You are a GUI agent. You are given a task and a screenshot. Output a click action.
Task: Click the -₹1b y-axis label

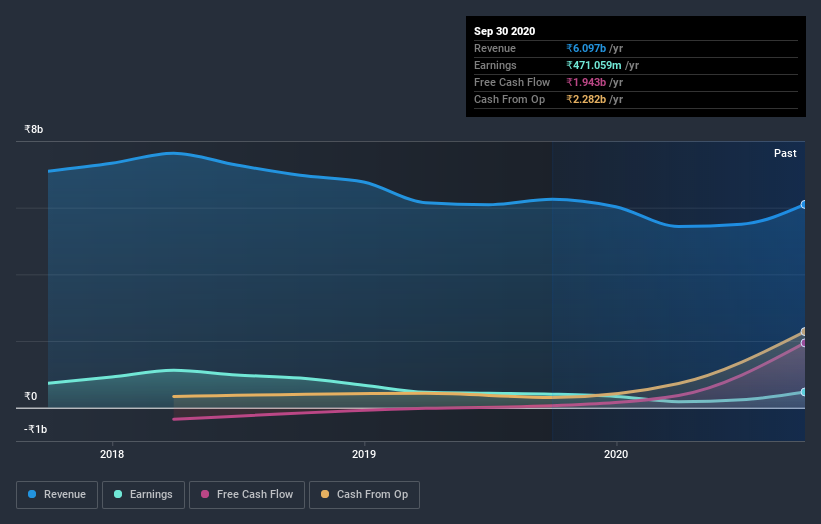[x=36, y=429]
